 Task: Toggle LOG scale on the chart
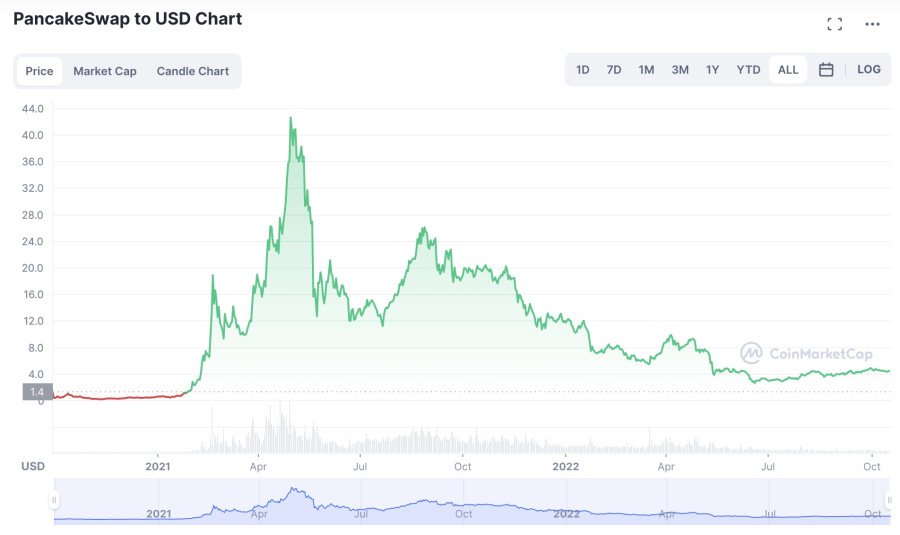click(x=869, y=70)
